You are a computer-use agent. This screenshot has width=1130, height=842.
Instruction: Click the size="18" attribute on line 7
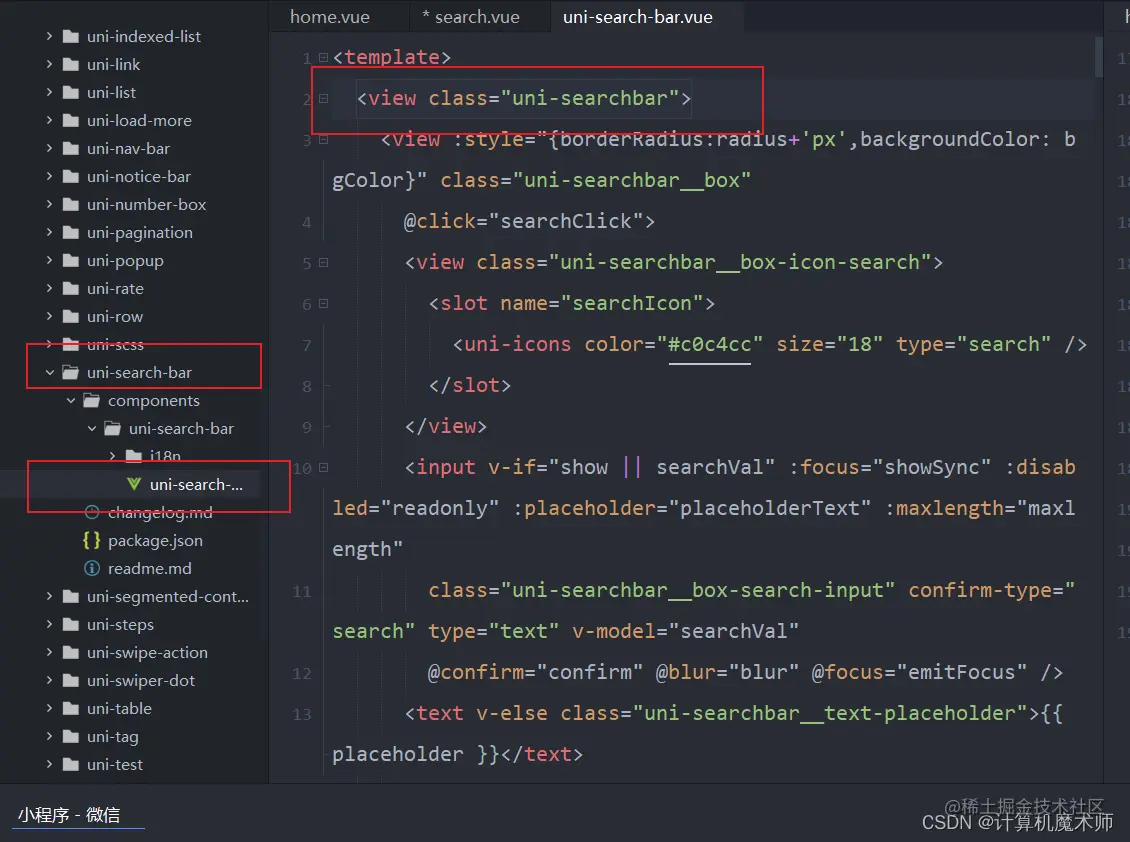(829, 345)
